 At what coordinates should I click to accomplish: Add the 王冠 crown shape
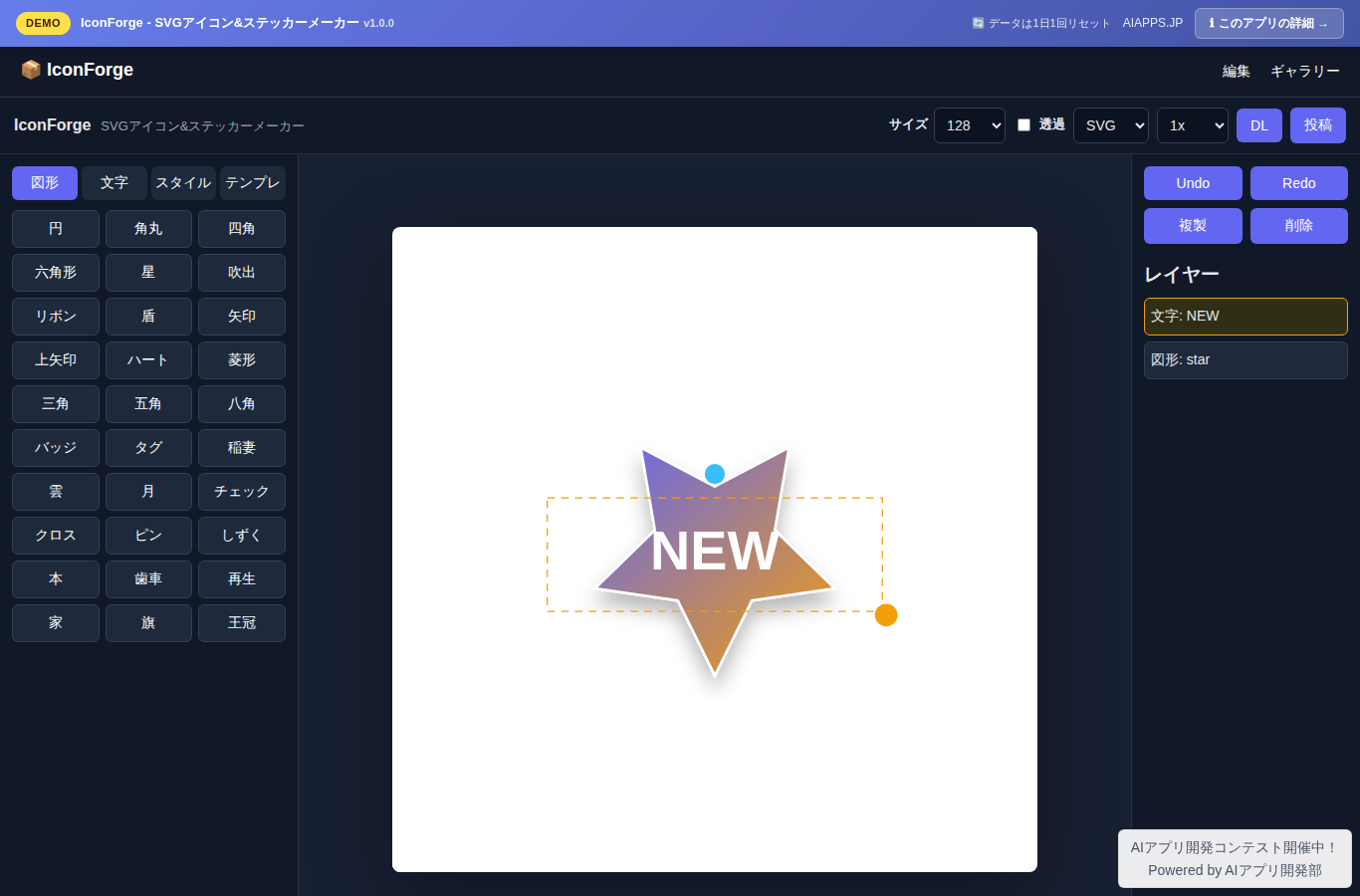(242, 623)
